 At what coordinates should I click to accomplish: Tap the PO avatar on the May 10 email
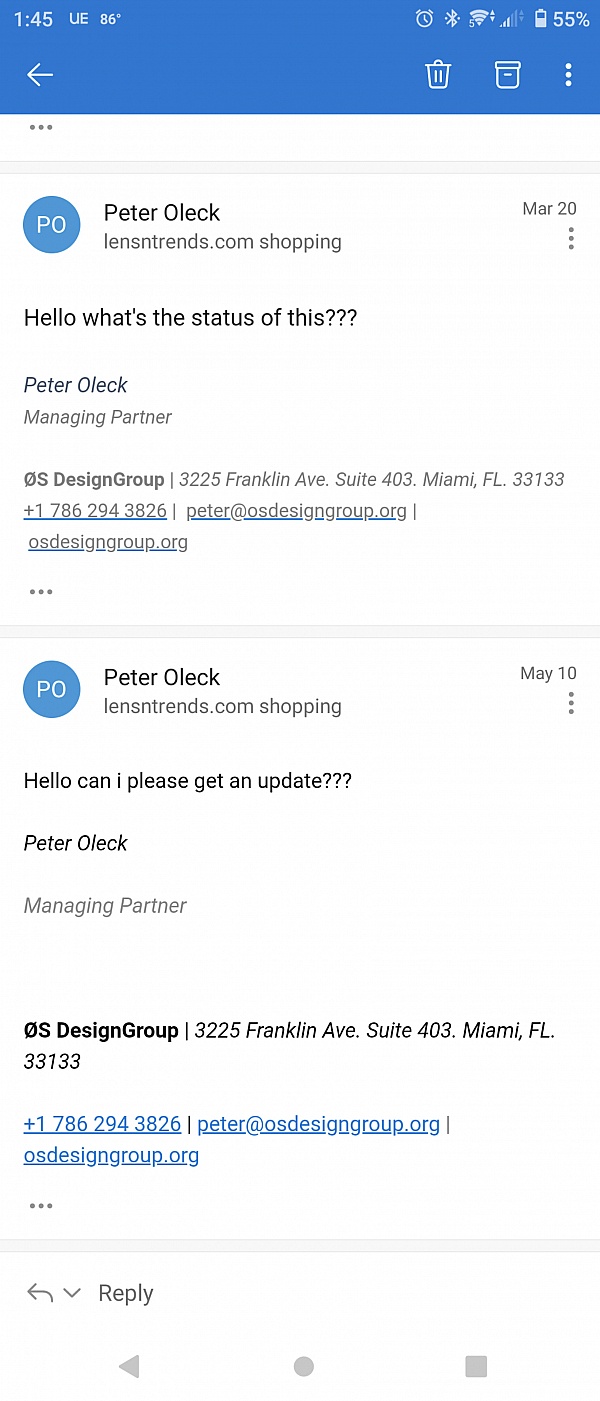point(52,690)
